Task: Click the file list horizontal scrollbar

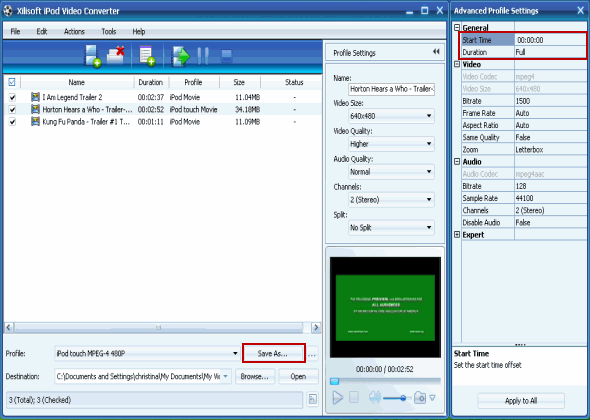Action: (158, 327)
